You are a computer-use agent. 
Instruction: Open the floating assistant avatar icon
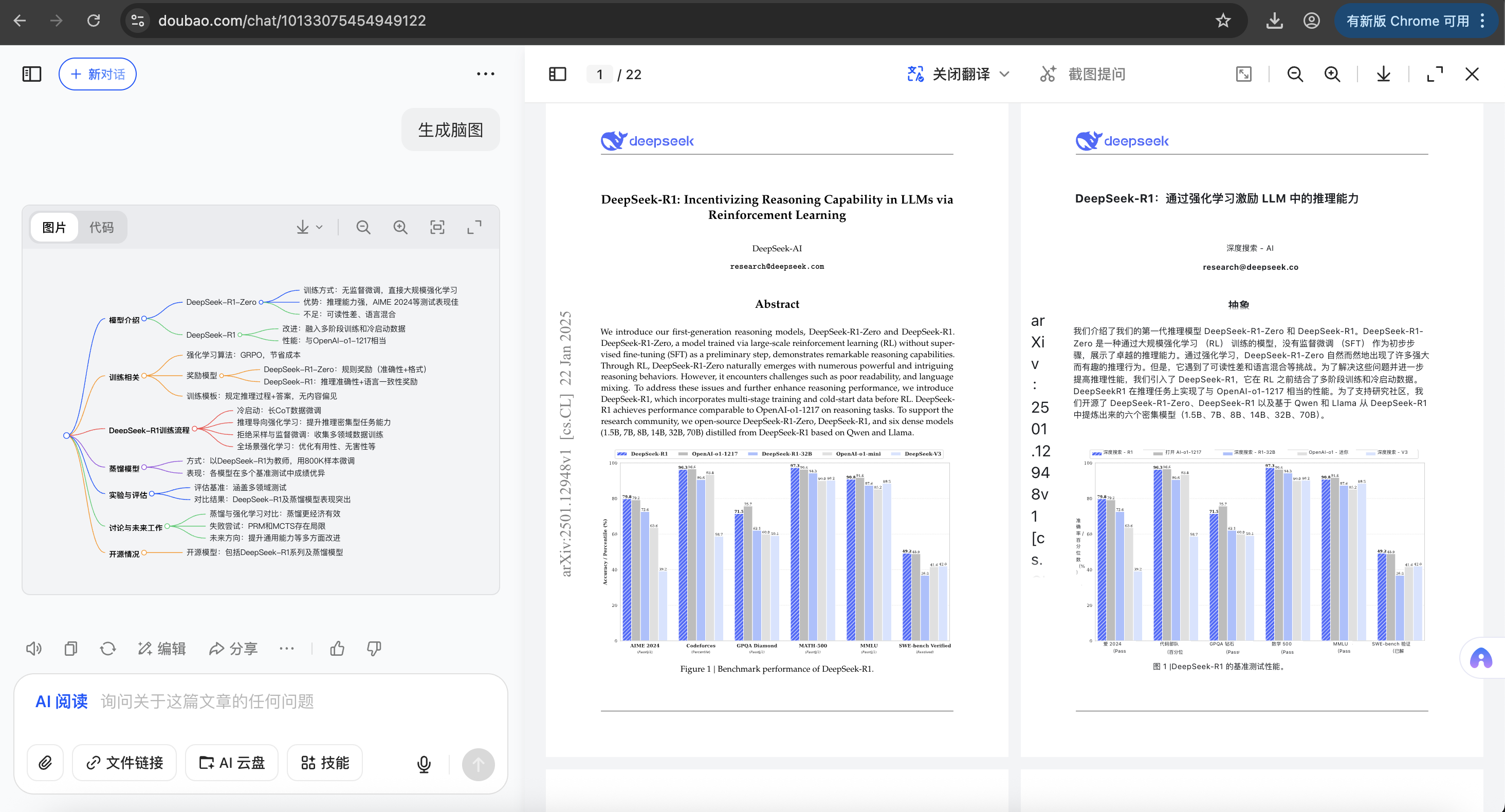[x=1481, y=658]
